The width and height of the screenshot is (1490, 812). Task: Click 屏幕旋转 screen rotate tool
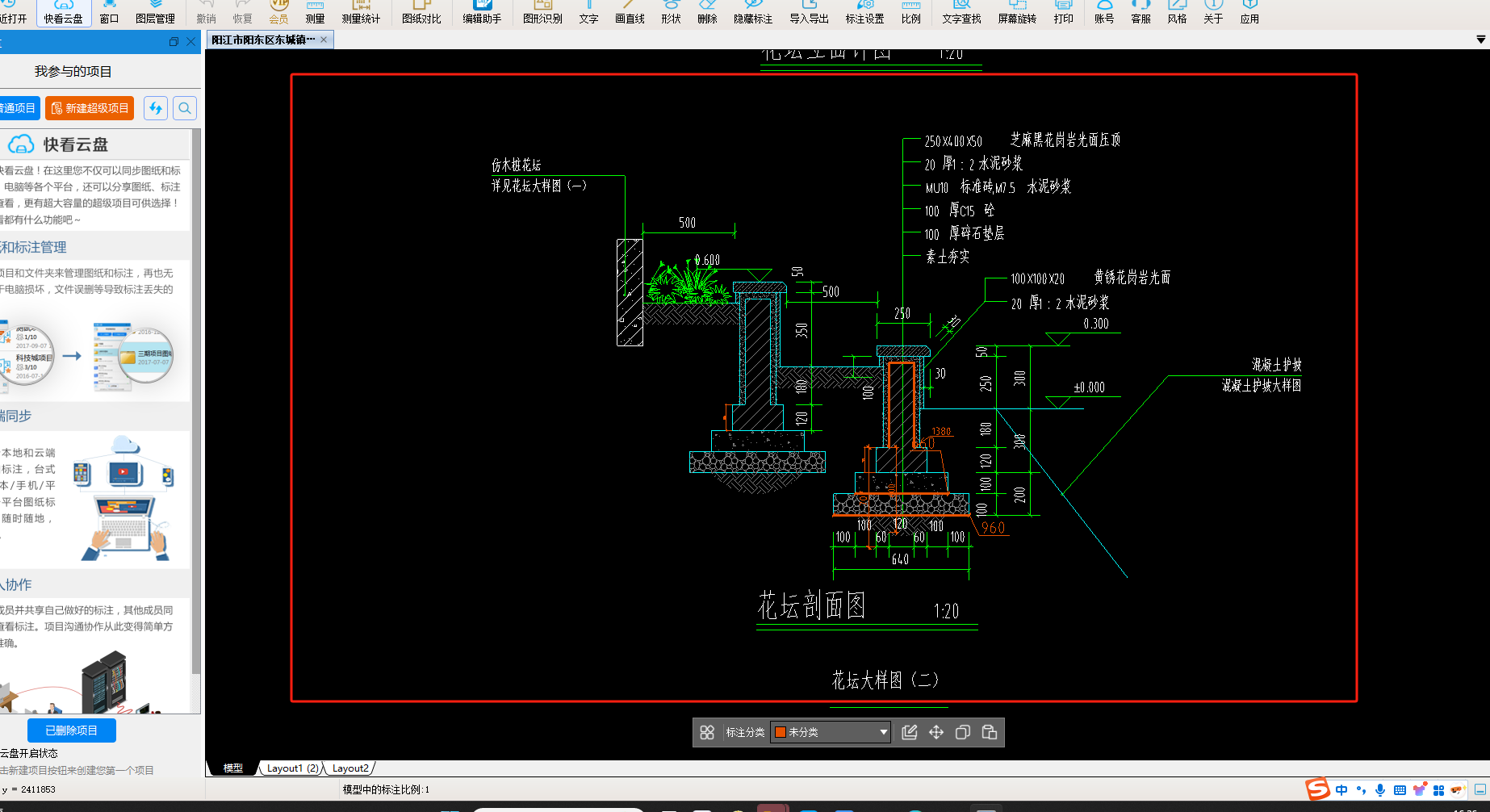(x=1017, y=12)
